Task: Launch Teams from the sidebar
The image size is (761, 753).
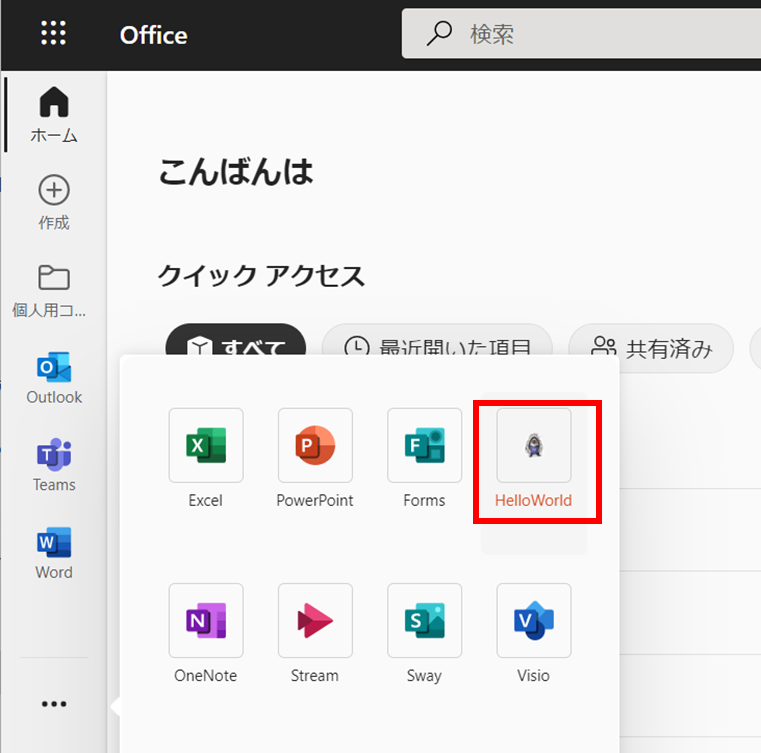Action: pos(54,465)
